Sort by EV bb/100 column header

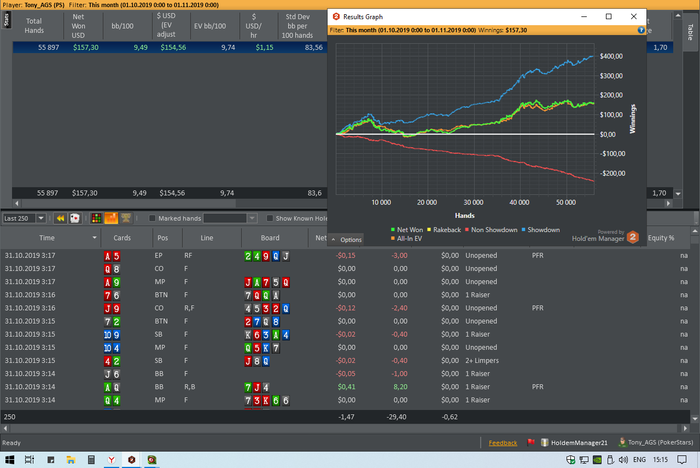point(210,26)
